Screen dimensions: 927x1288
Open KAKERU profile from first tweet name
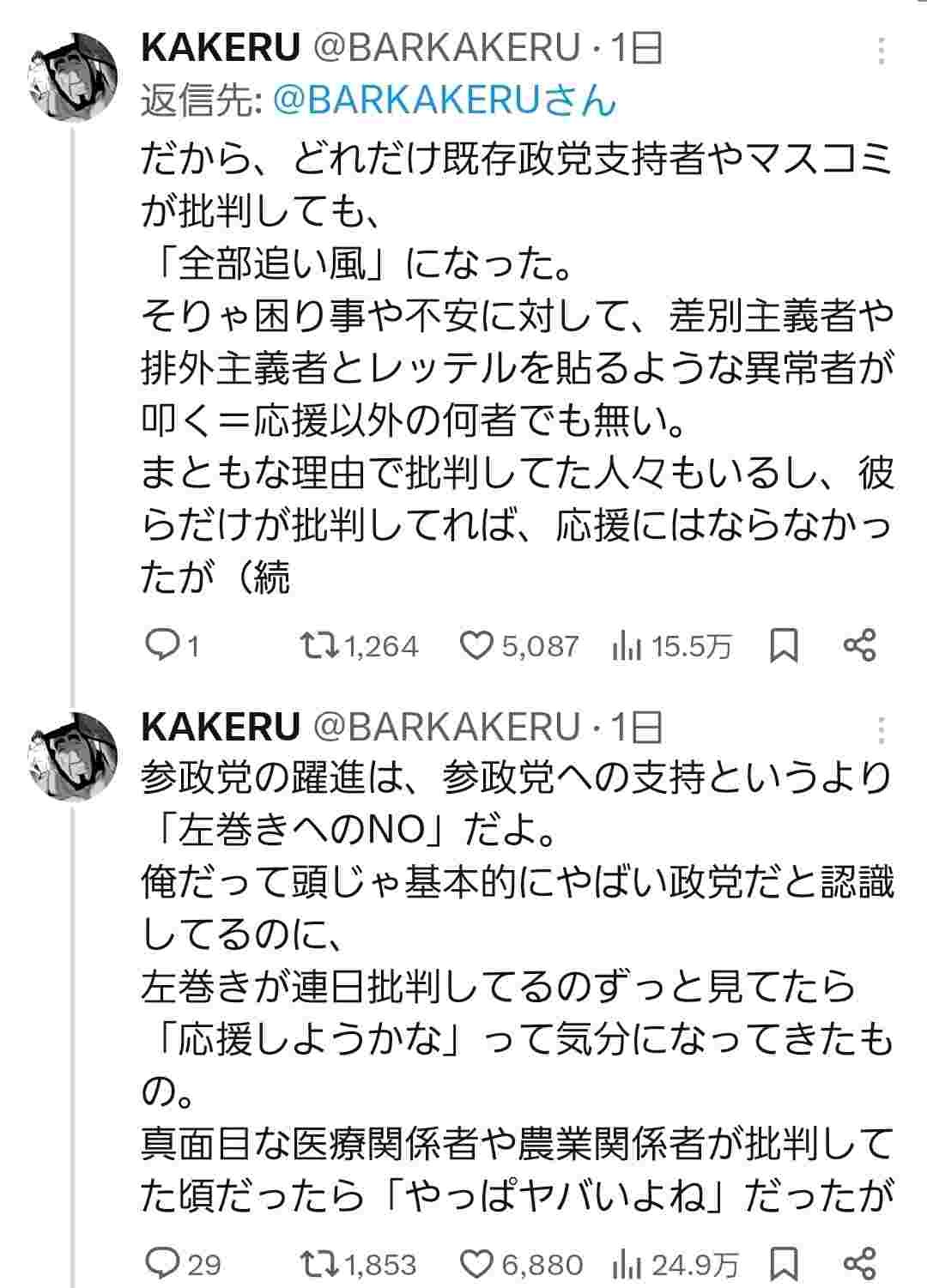coord(221,49)
